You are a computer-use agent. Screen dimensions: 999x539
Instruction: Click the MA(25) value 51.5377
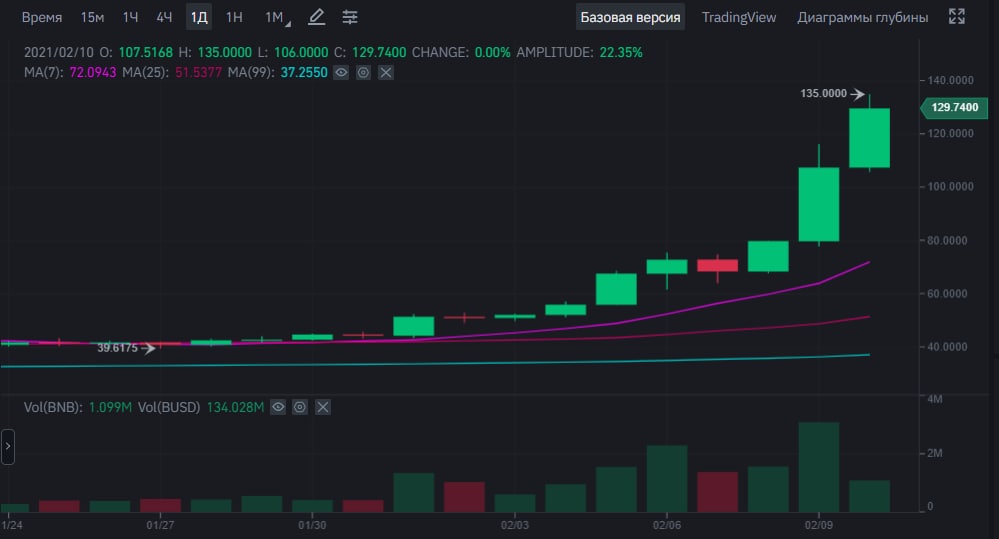[x=198, y=73]
